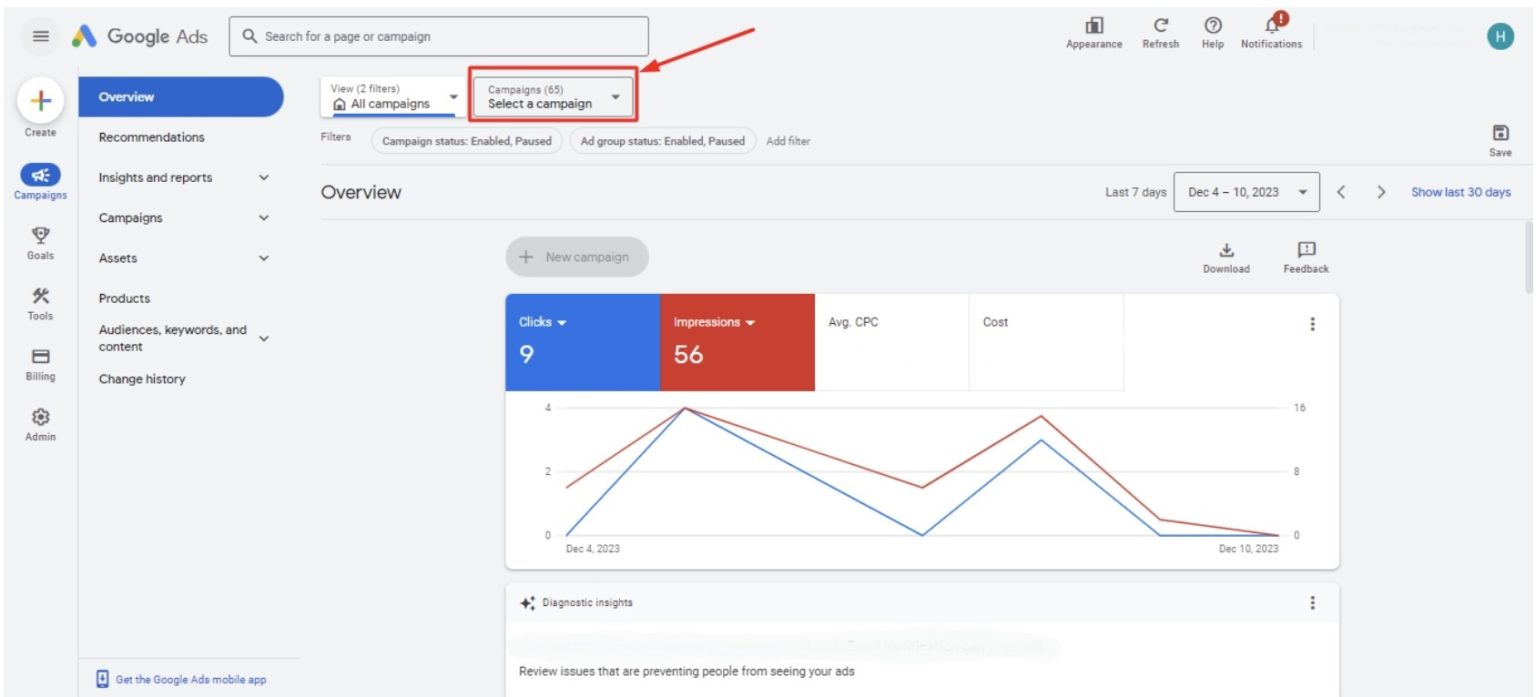
Task: Open Change history in the navigation
Action: click(x=142, y=378)
